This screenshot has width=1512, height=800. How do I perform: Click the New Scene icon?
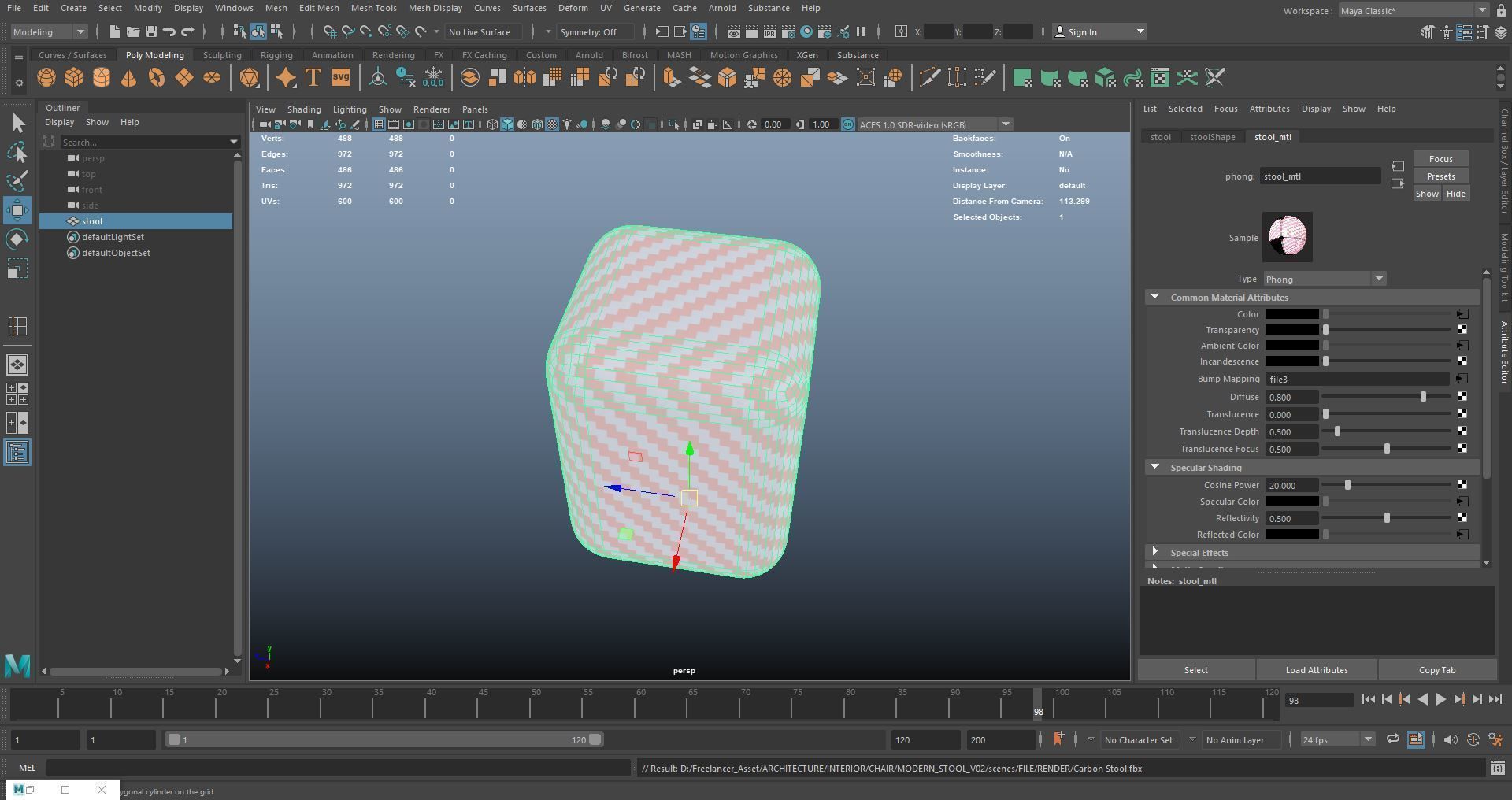(115, 31)
